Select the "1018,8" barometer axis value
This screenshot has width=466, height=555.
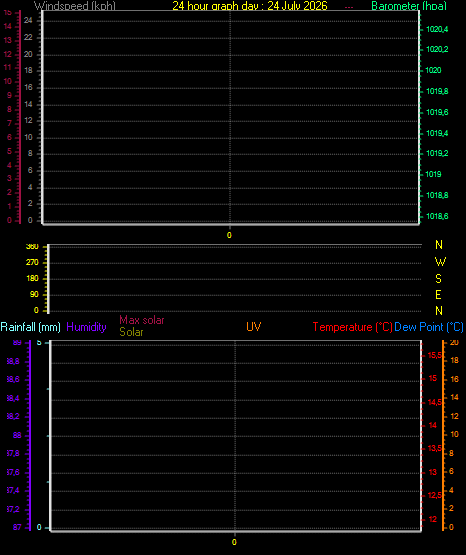437,195
